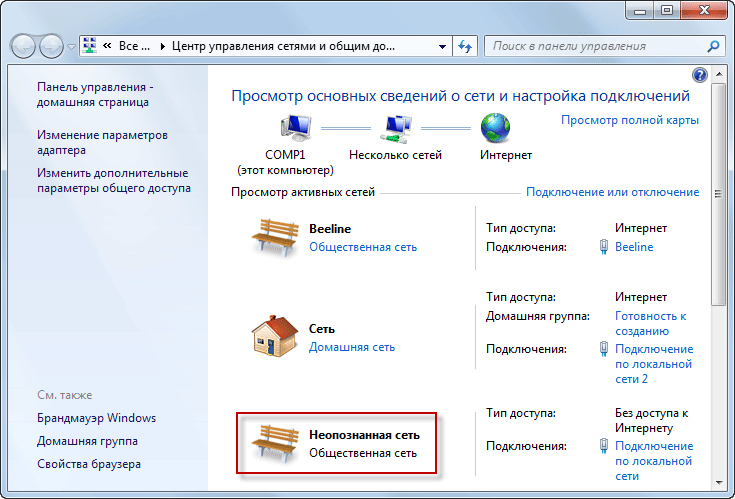The height and width of the screenshot is (499, 735).
Task: Click the Все breadcrumb segment
Action: (134, 46)
